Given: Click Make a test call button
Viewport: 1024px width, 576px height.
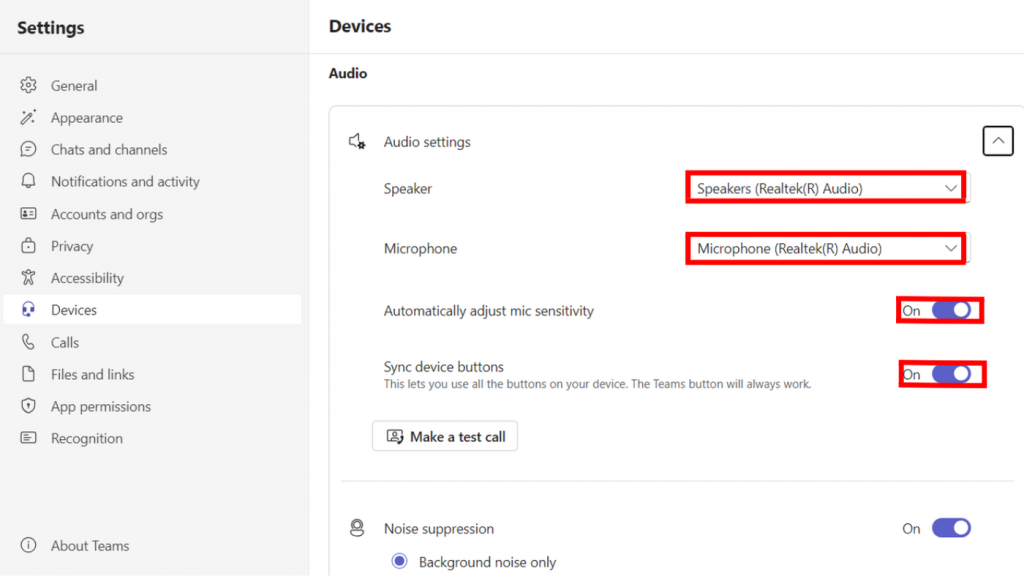Looking at the screenshot, I should coord(445,436).
